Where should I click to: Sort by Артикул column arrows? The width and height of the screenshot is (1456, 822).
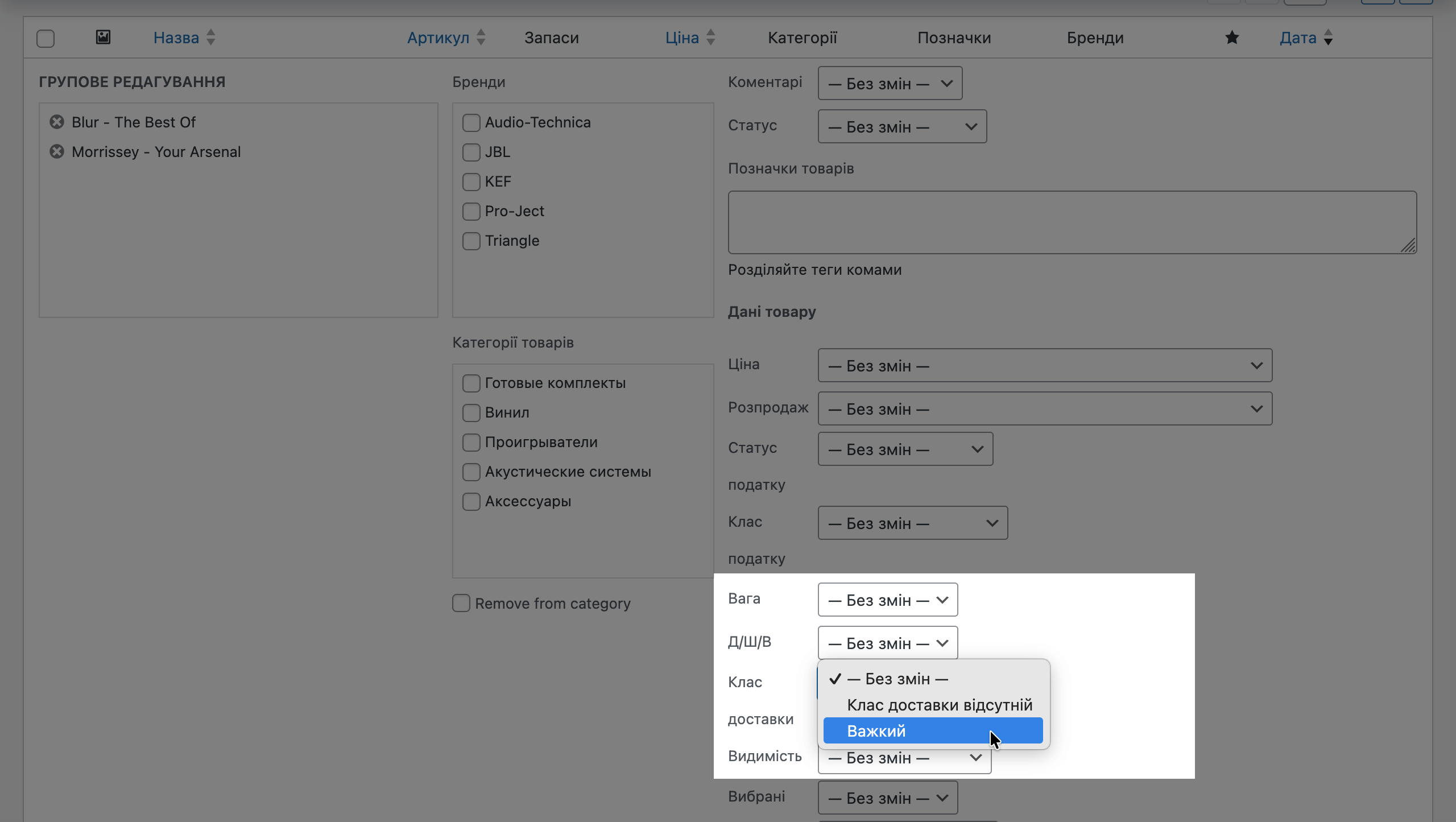481,38
